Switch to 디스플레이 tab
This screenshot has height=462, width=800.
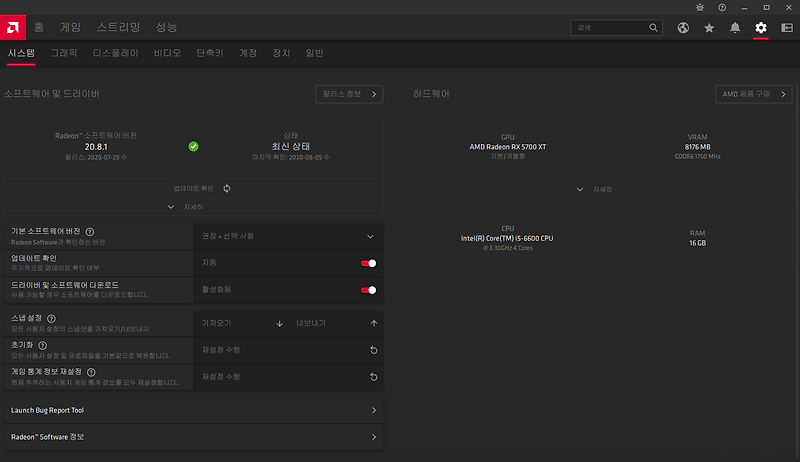[x=115, y=53]
